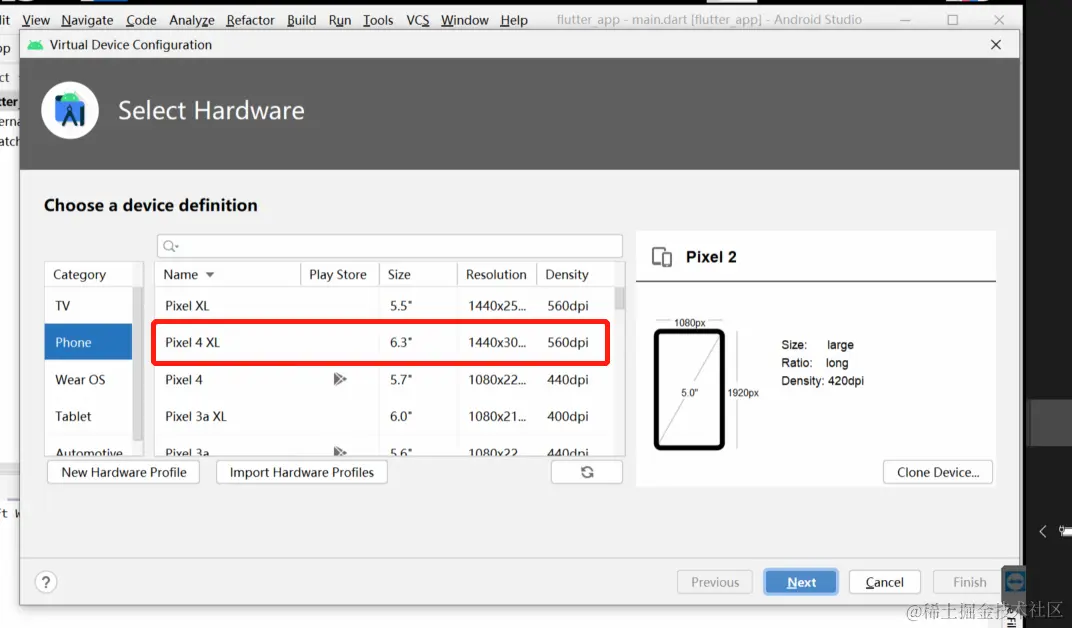Click the 6.0" size cell of Pixel 3a XL

coord(401,416)
